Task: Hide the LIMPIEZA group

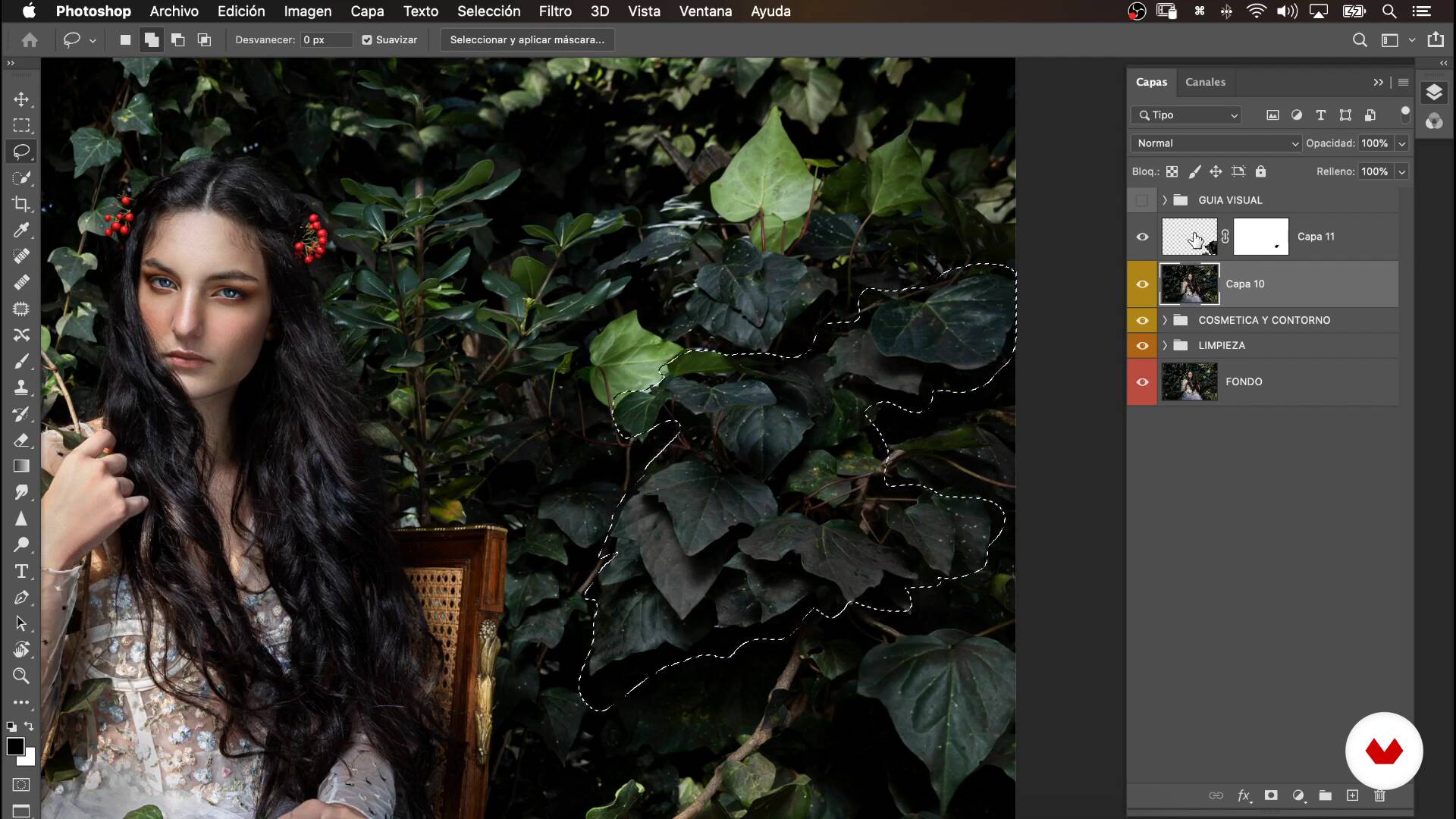Action: [1142, 346]
